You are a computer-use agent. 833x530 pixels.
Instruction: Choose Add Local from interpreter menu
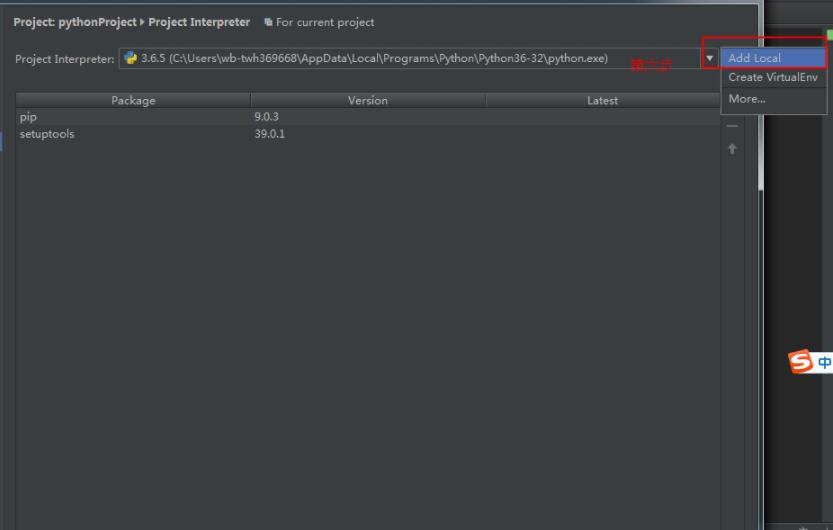[x=773, y=58]
